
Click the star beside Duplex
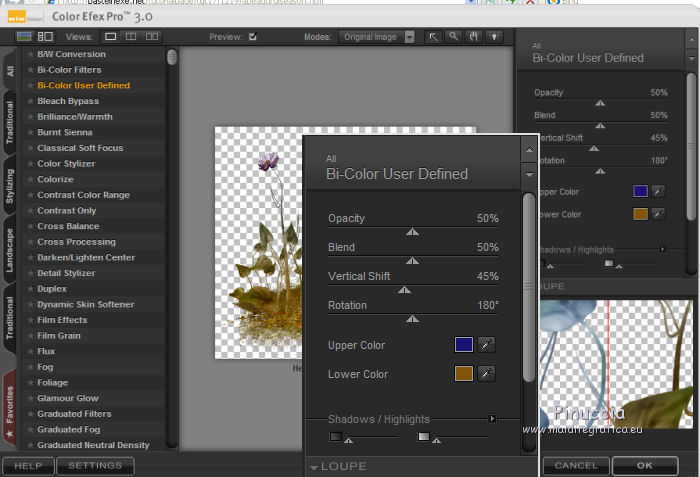30,289
